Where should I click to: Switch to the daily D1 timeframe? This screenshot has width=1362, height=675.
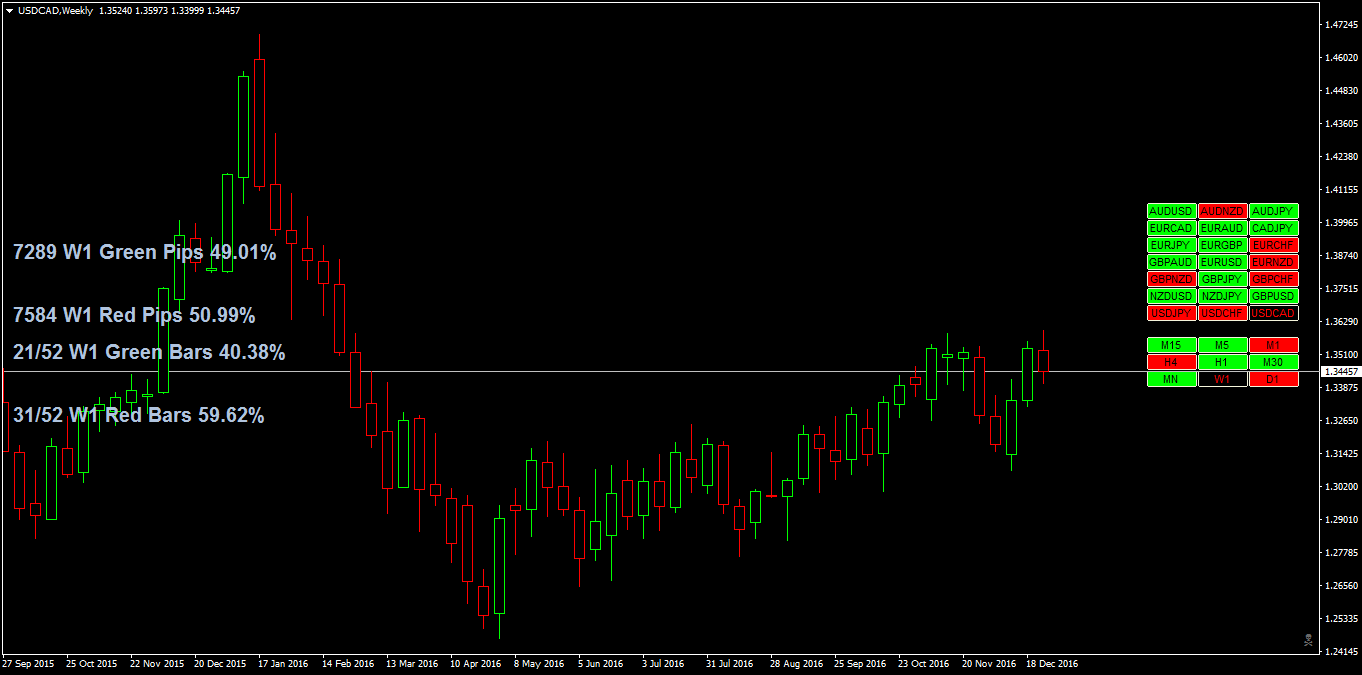coord(1273,379)
